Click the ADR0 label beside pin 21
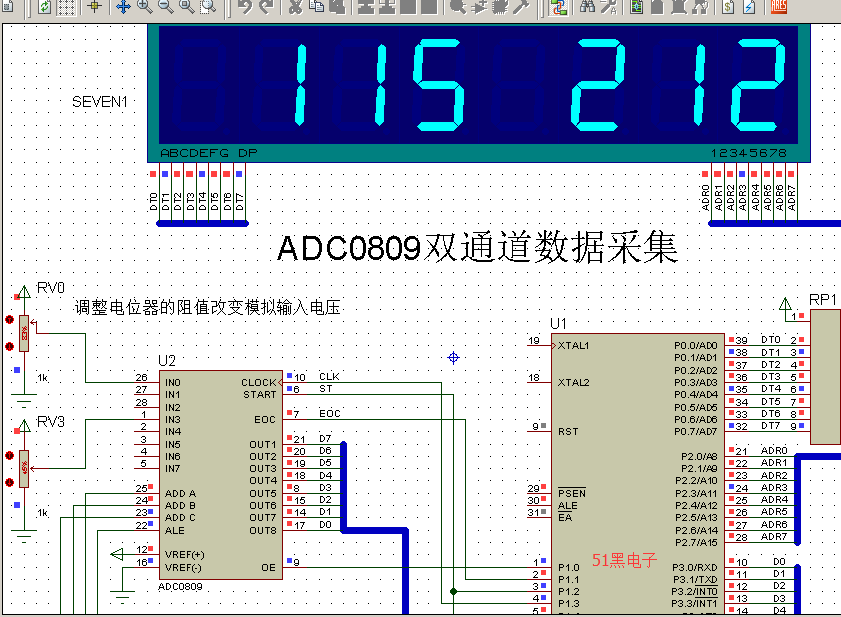The width and height of the screenshot is (841, 617). (x=774, y=451)
